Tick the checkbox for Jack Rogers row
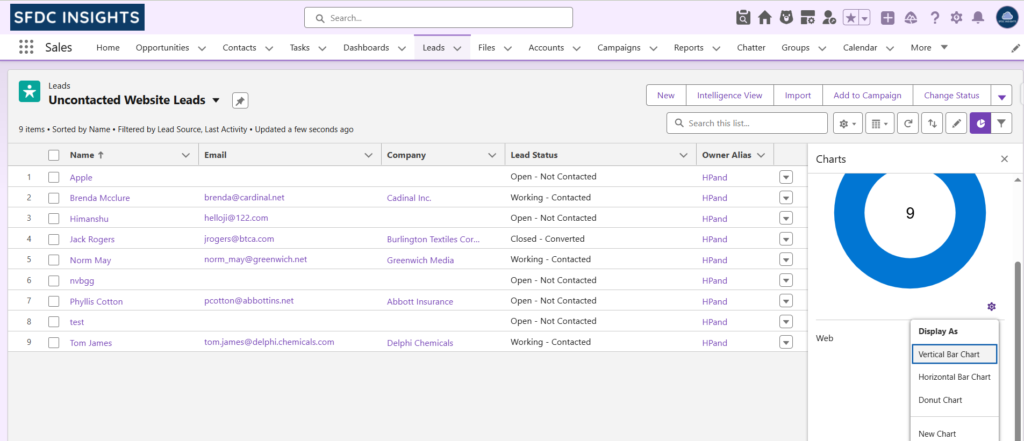Screen dimensions: 1024x441 54,239
